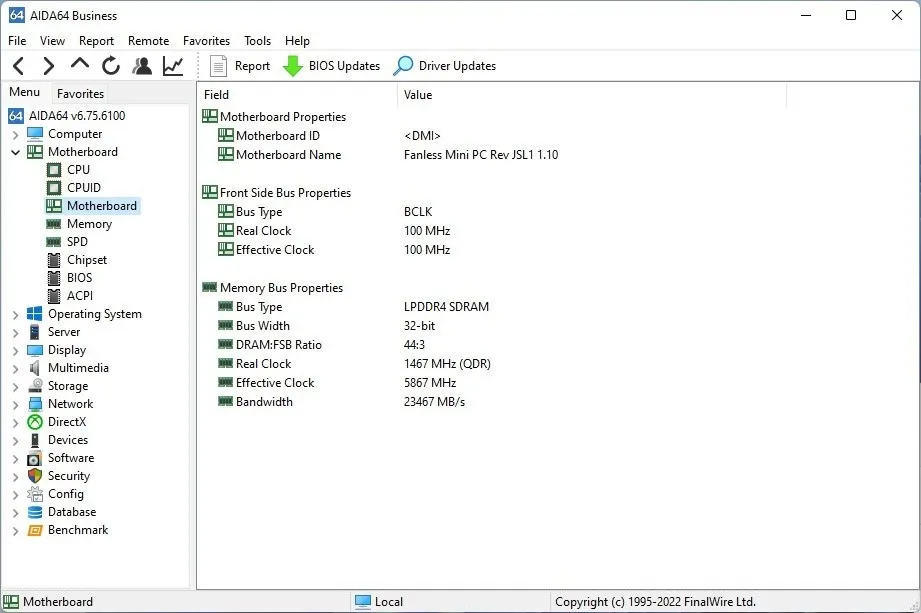This screenshot has width=921, height=613.
Task: Click the Forward navigation arrow
Action: (48, 66)
